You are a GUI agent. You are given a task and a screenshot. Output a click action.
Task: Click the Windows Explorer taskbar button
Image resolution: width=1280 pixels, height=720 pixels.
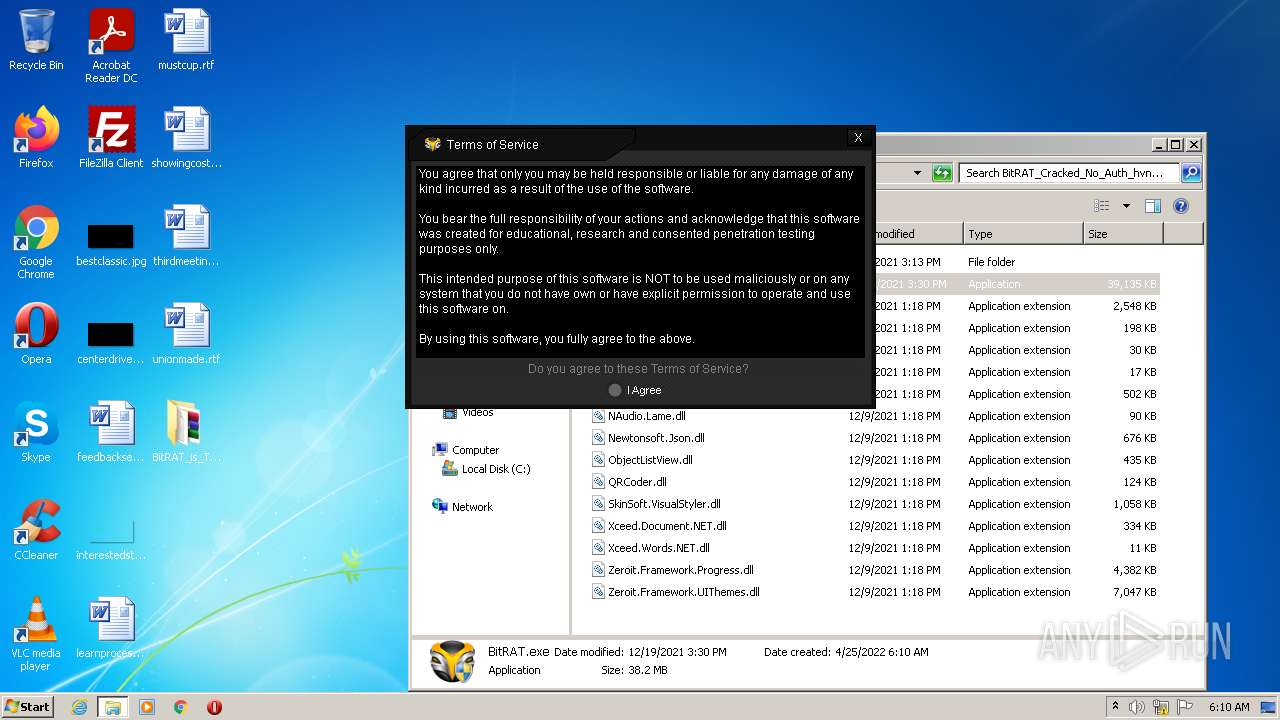[x=112, y=707]
